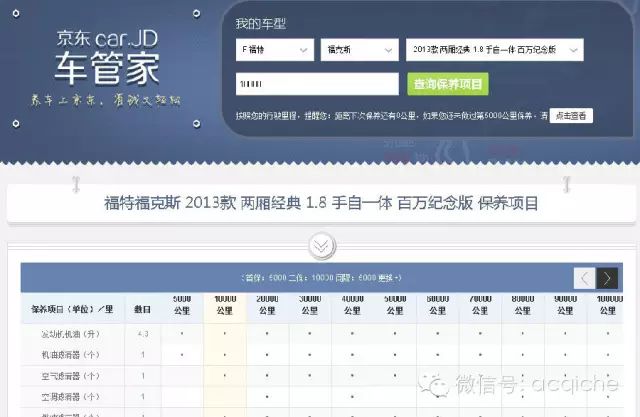Viewport: 640px width, 417px height.
Task: Click the 首保 二保 间隔 更换 text in blue bar
Action: tap(321, 278)
